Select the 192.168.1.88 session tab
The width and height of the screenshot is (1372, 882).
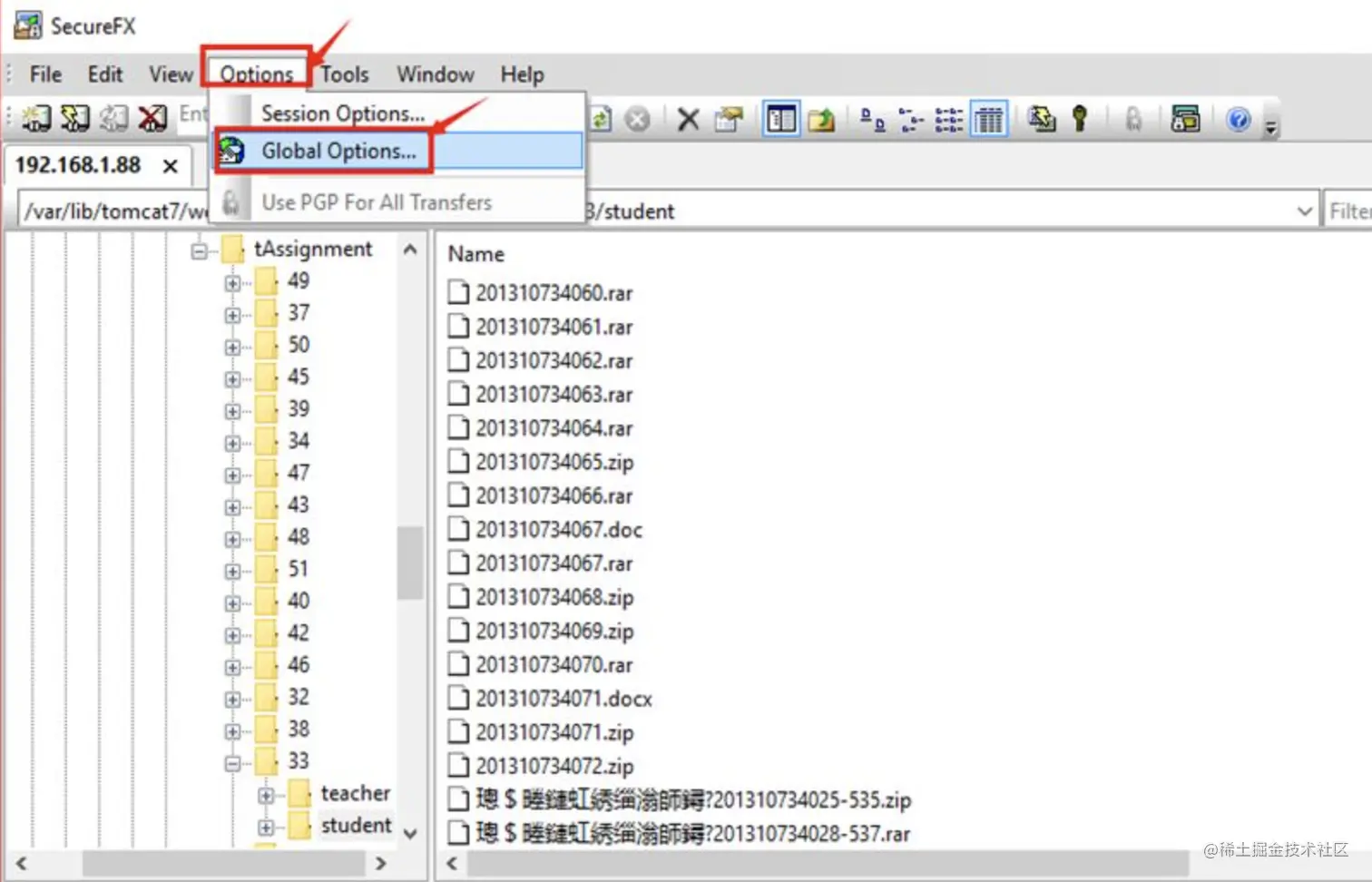(x=78, y=165)
